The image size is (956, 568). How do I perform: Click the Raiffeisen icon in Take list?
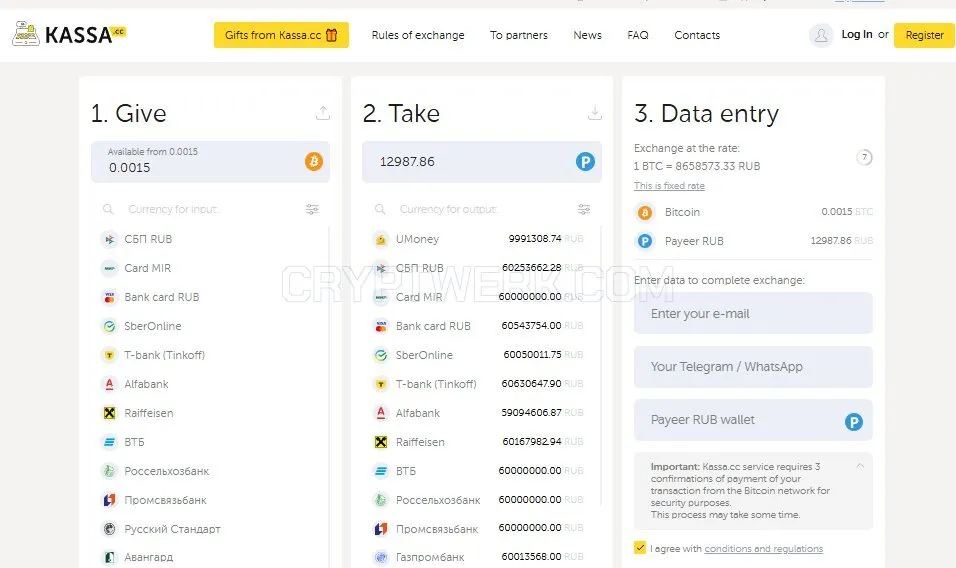381,442
